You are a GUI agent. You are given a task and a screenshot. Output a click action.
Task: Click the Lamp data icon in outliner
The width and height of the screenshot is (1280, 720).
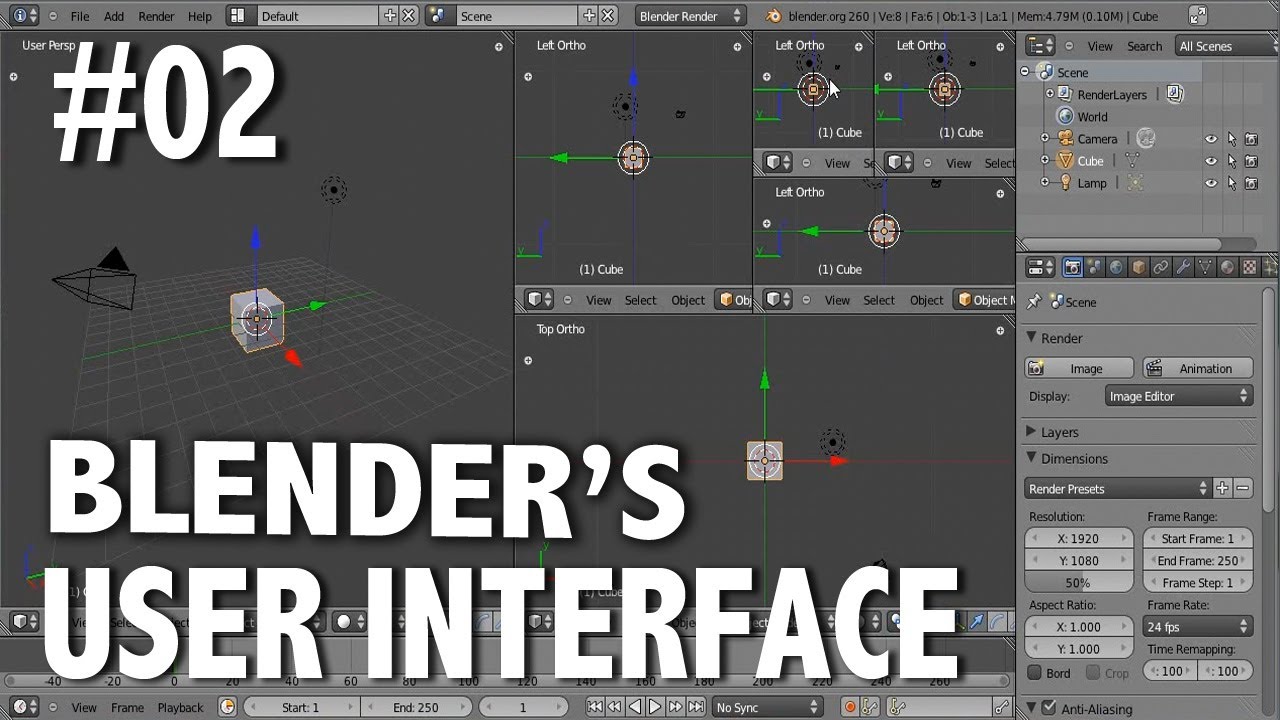coord(1135,182)
